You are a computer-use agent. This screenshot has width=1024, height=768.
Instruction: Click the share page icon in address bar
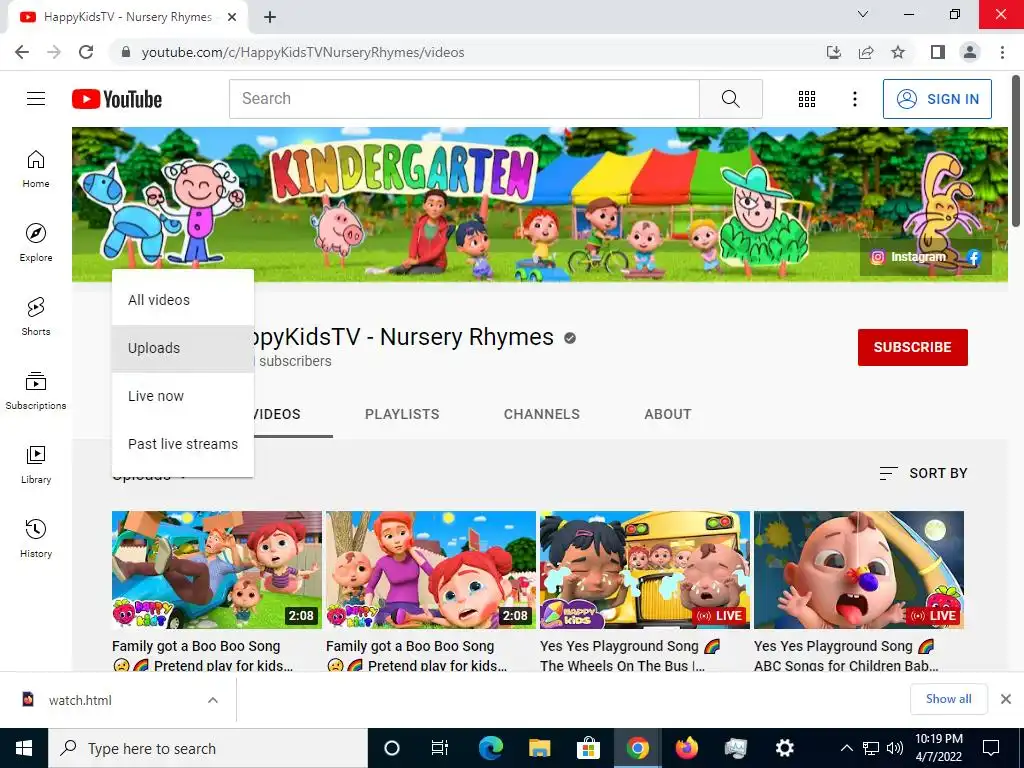click(x=866, y=52)
